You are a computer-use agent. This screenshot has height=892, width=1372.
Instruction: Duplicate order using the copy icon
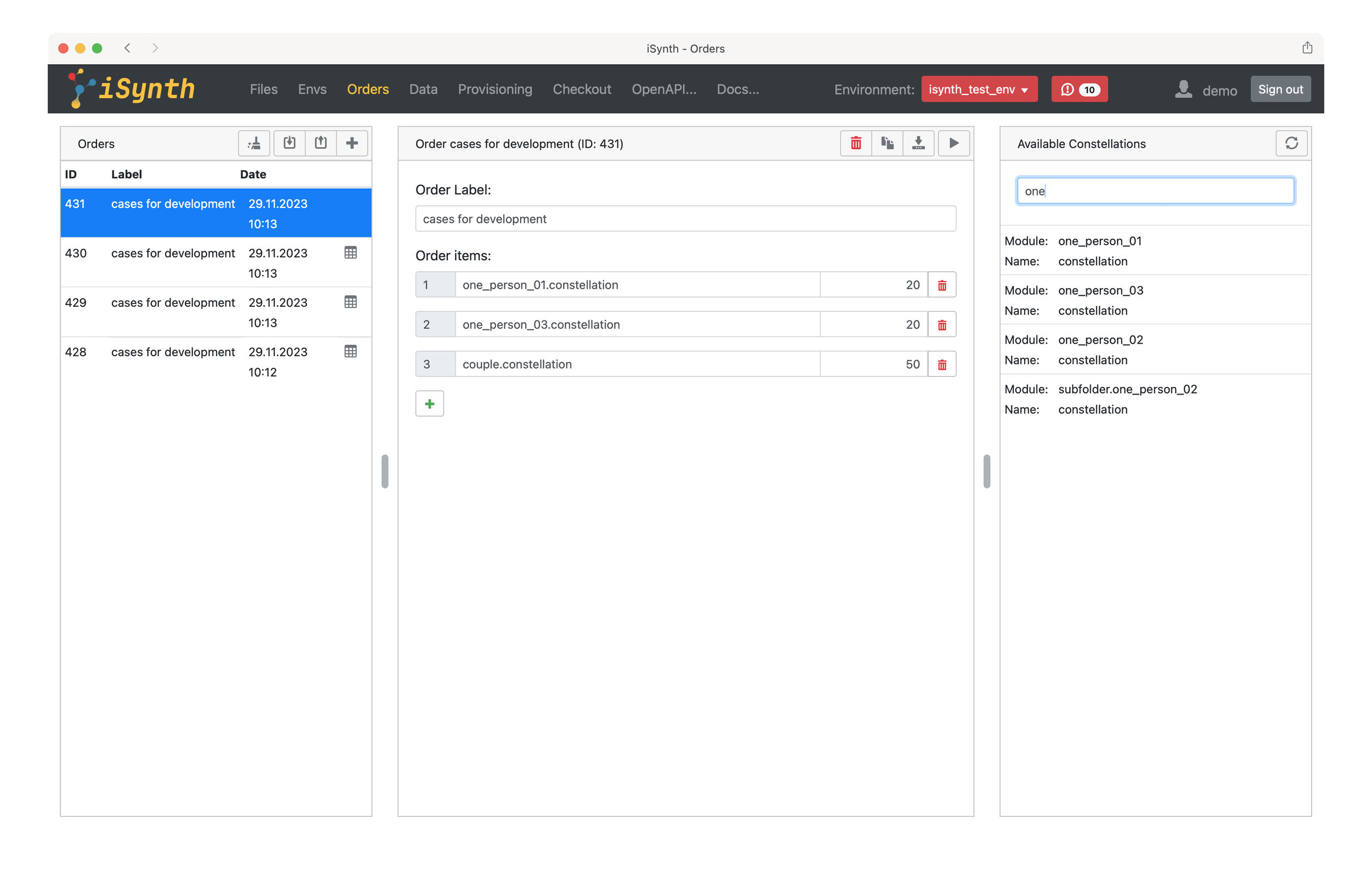tap(887, 143)
